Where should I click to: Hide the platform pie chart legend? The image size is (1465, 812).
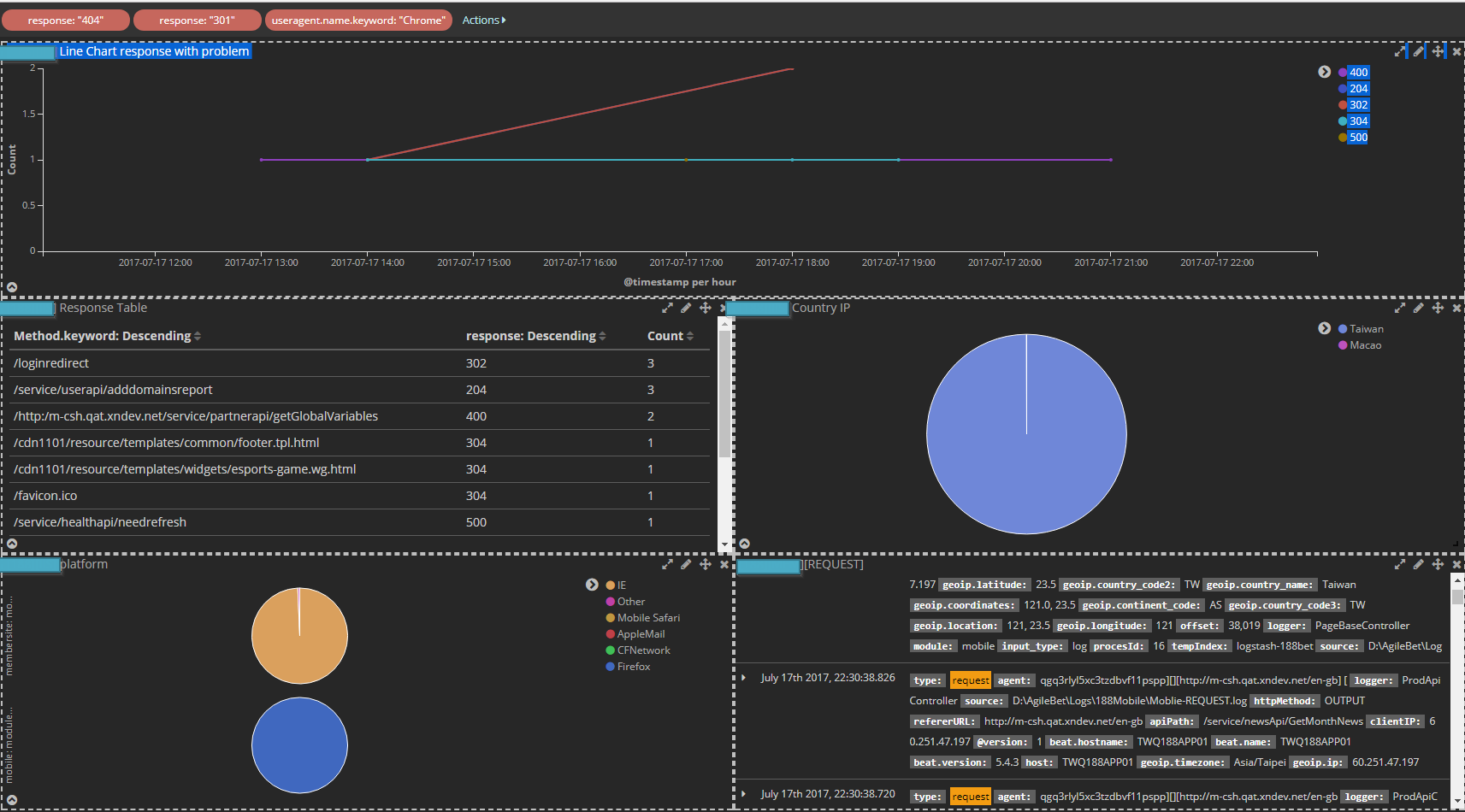592,585
